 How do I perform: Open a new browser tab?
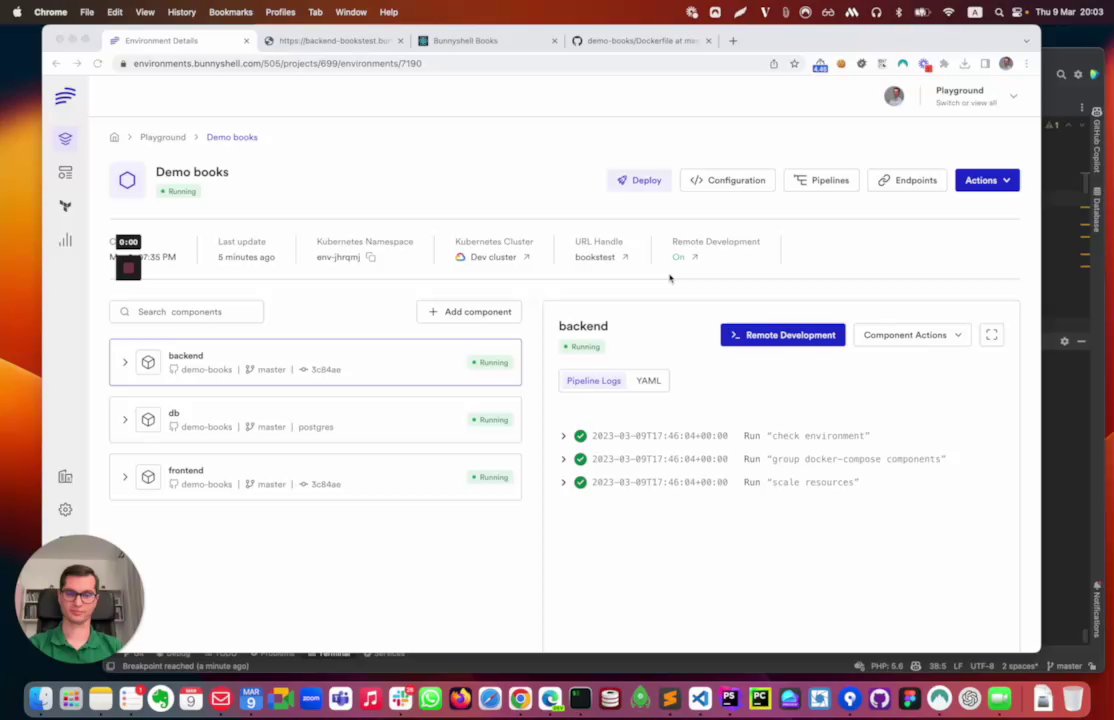pos(732,41)
